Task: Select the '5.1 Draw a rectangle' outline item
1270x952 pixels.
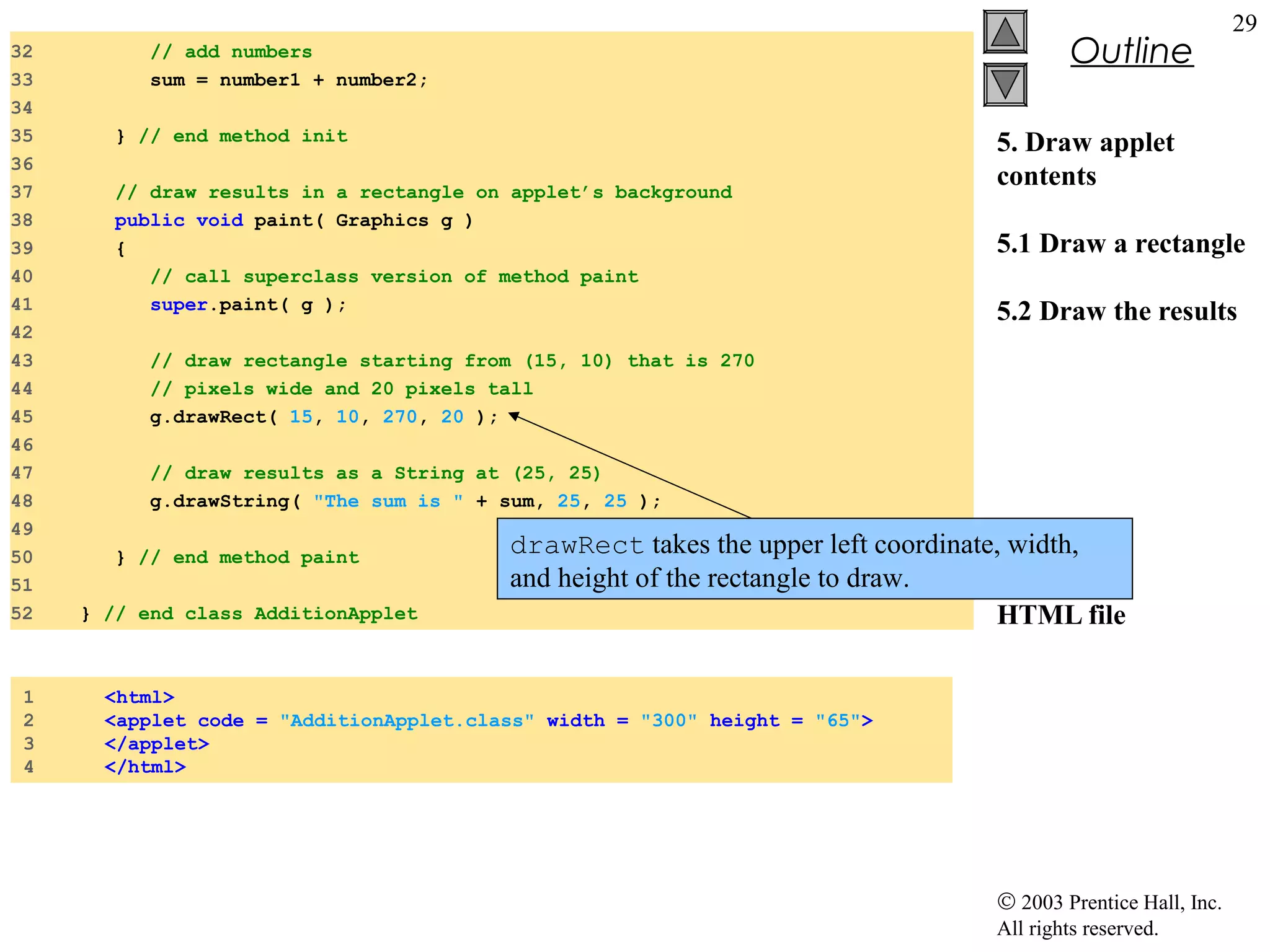Action: (1121, 244)
